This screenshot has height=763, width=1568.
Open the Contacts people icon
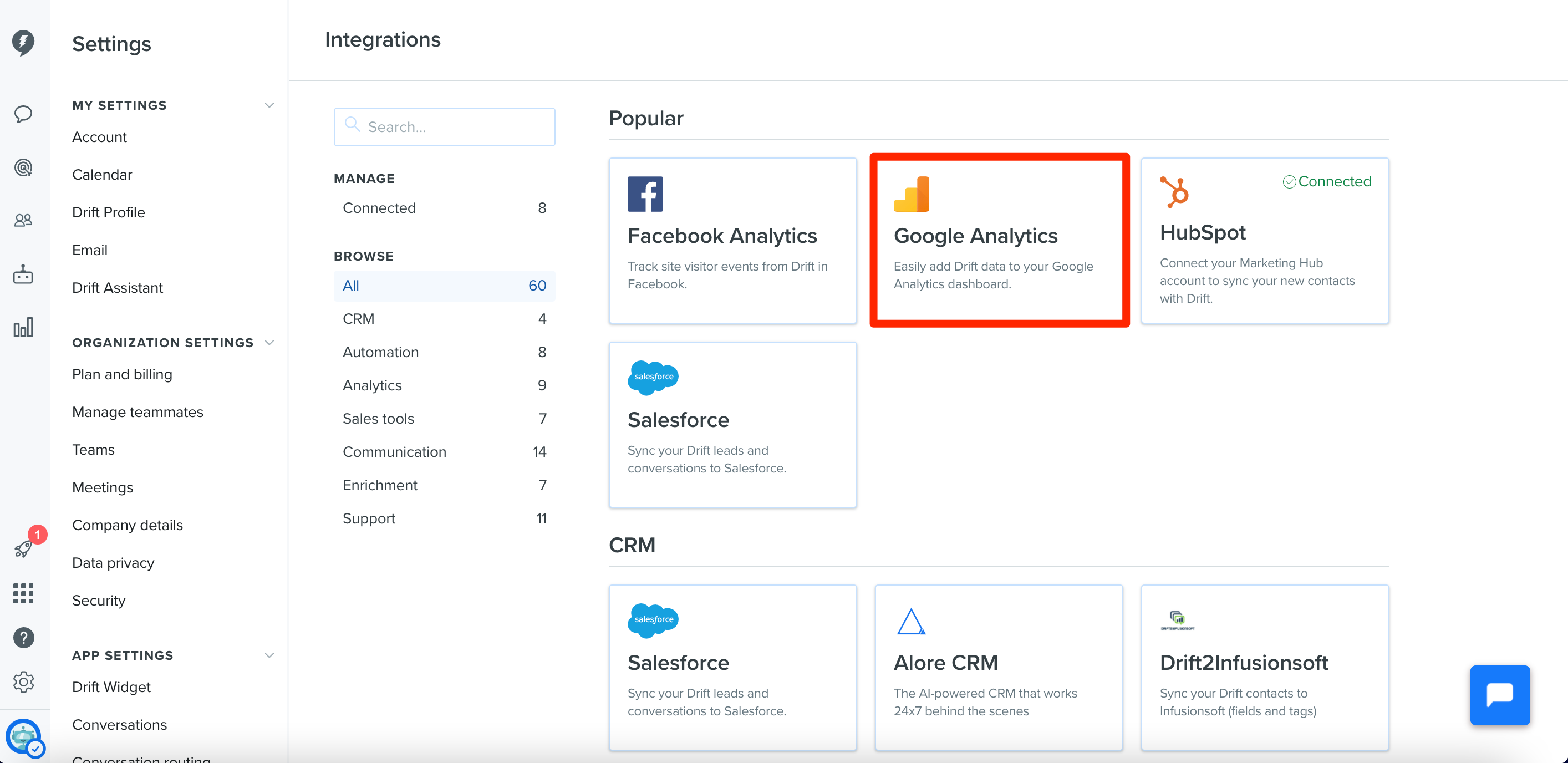23,221
